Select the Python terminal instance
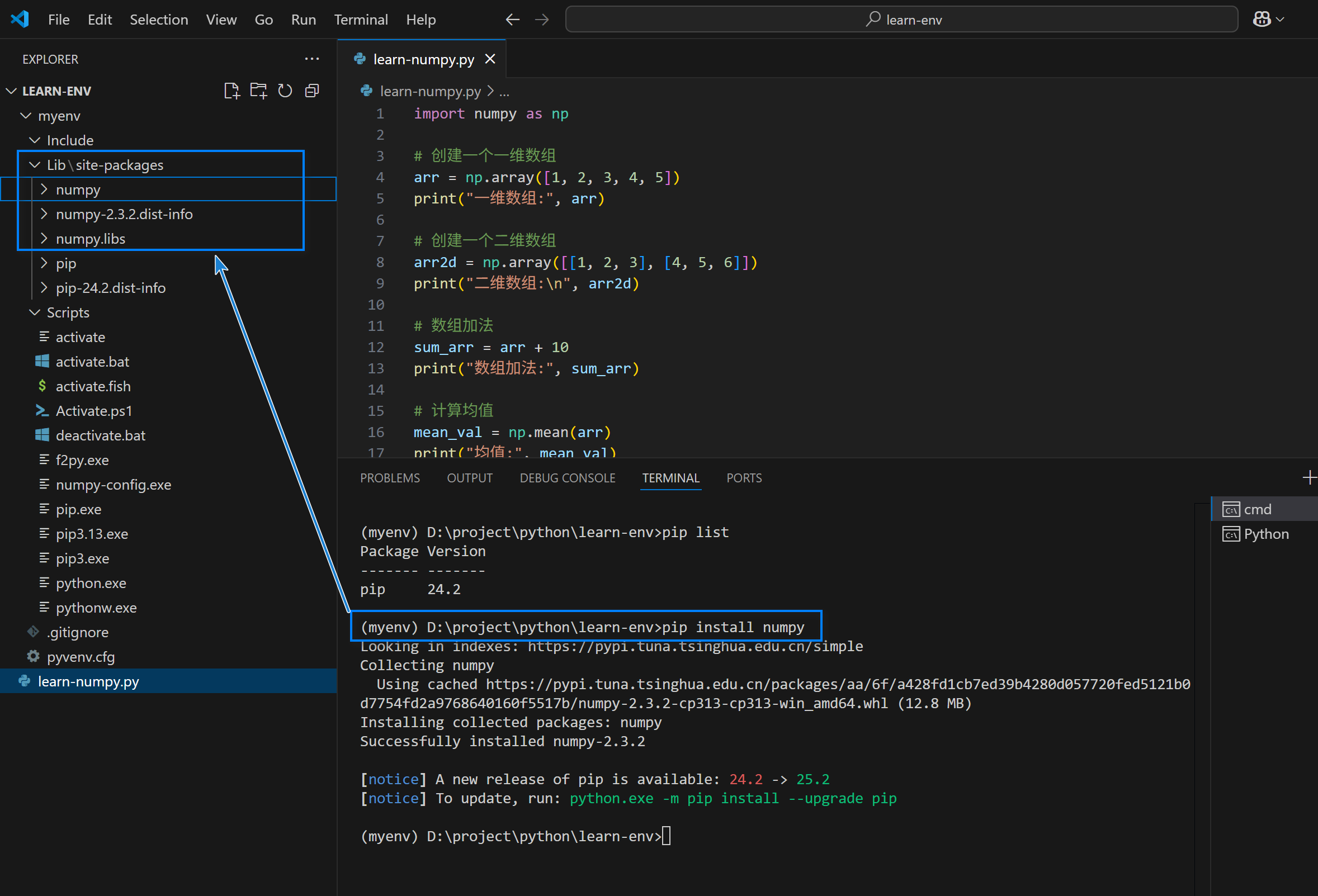Image resolution: width=1318 pixels, height=896 pixels. [1264, 534]
